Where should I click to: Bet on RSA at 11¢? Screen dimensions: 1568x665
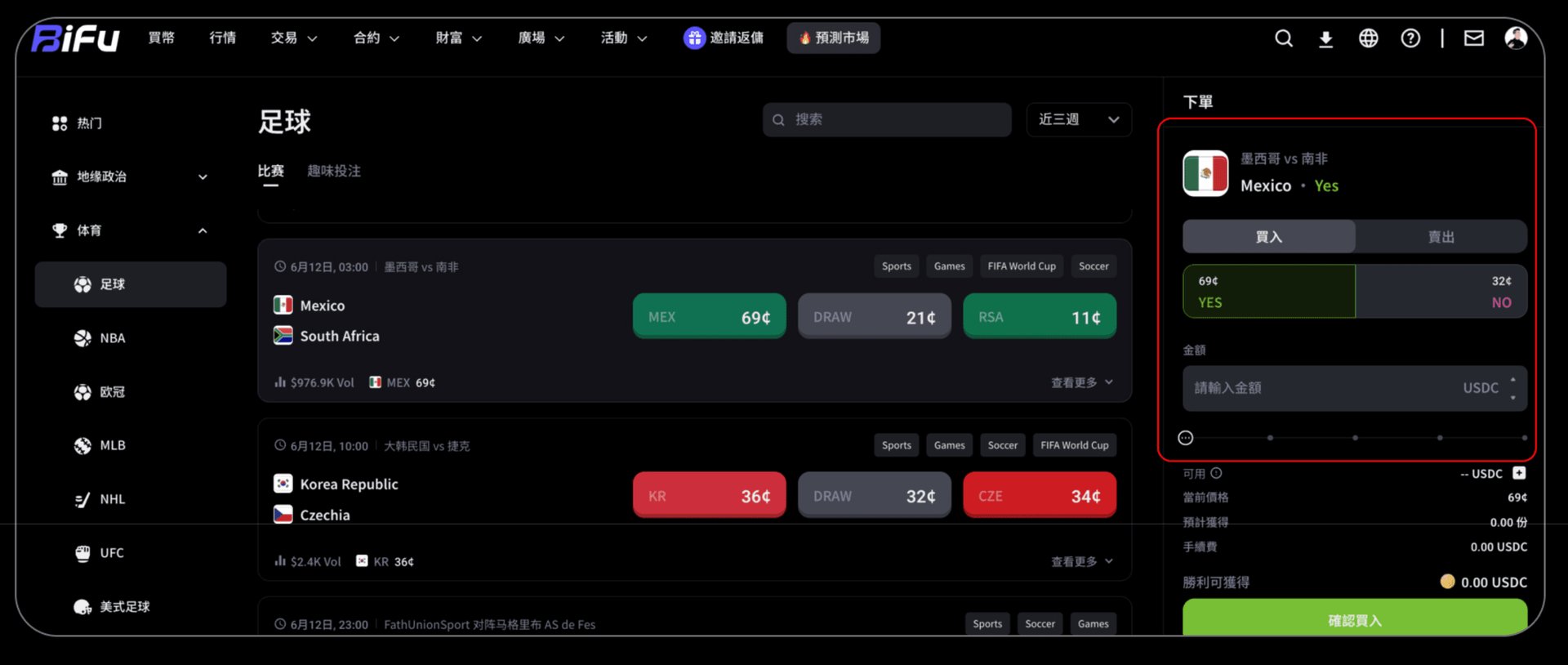pos(1040,316)
